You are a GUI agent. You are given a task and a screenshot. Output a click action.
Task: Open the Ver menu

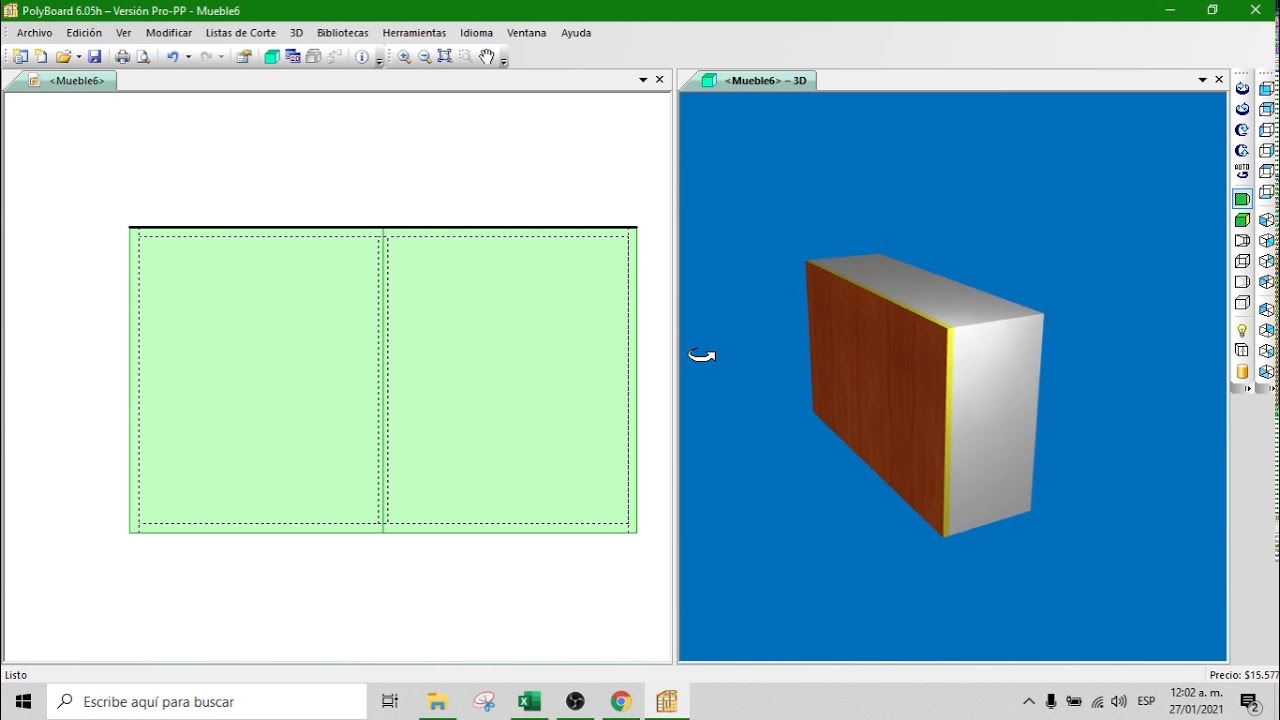(x=123, y=33)
